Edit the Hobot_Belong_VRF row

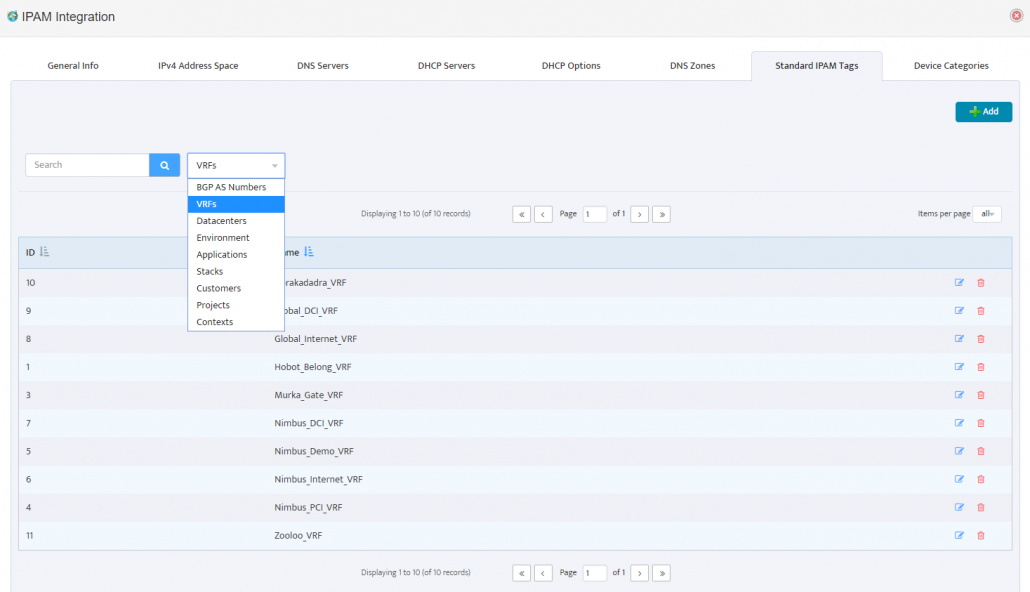pyautogui.click(x=960, y=367)
